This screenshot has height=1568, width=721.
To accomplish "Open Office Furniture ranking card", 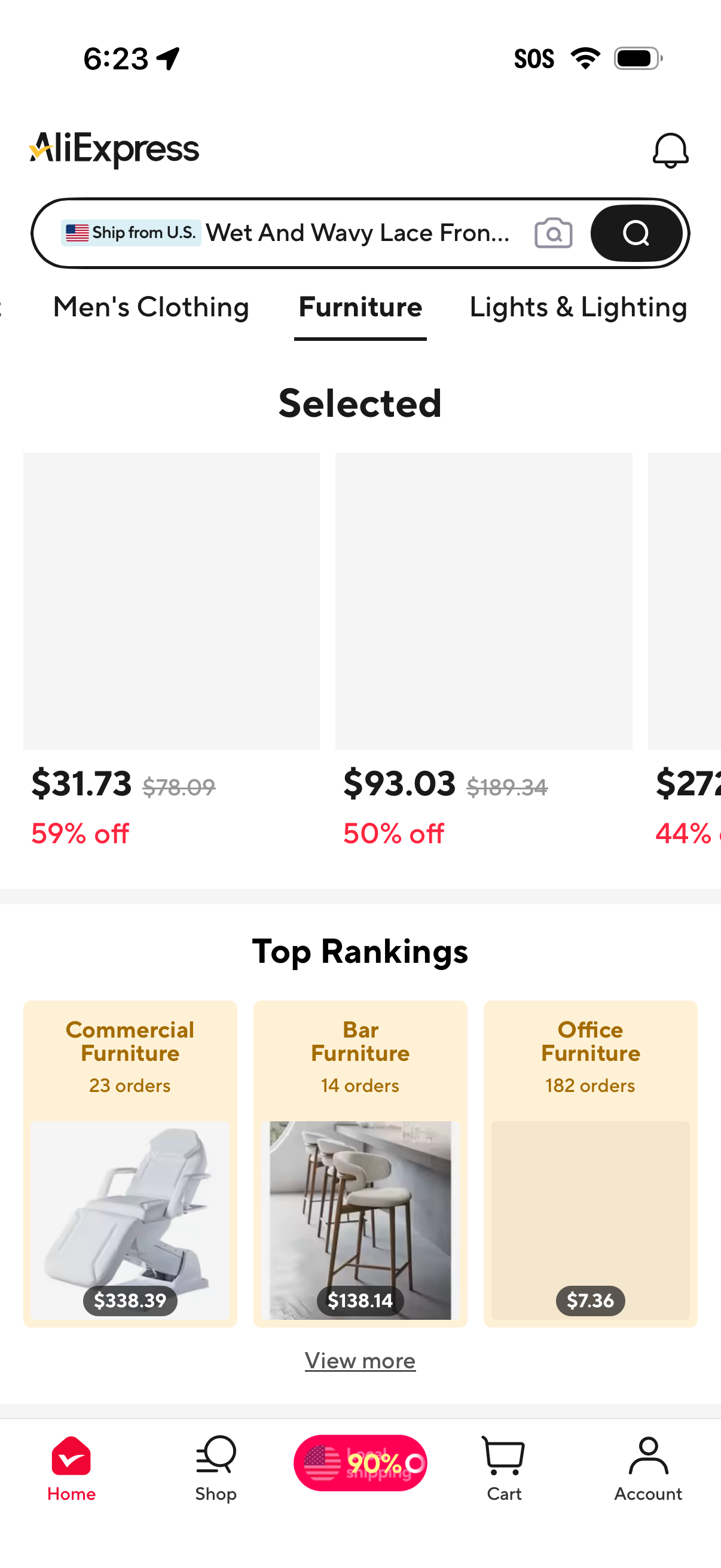I will pyautogui.click(x=590, y=1163).
